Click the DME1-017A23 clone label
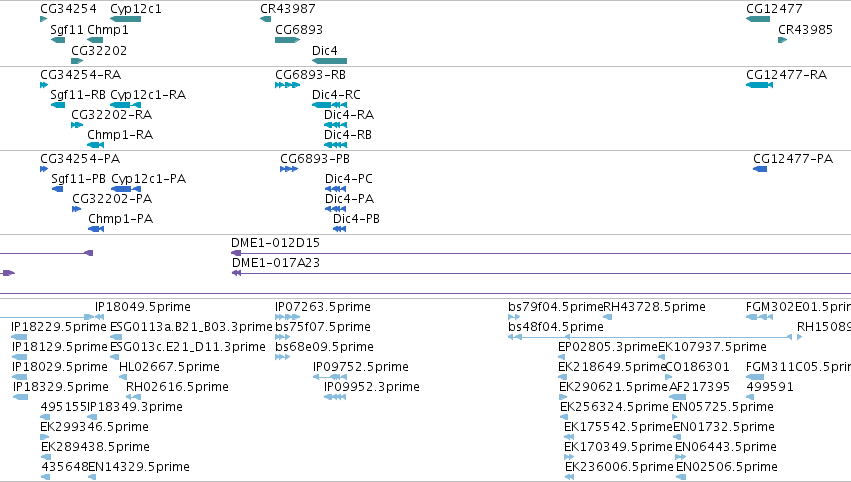This screenshot has width=851, height=482. 276,263
